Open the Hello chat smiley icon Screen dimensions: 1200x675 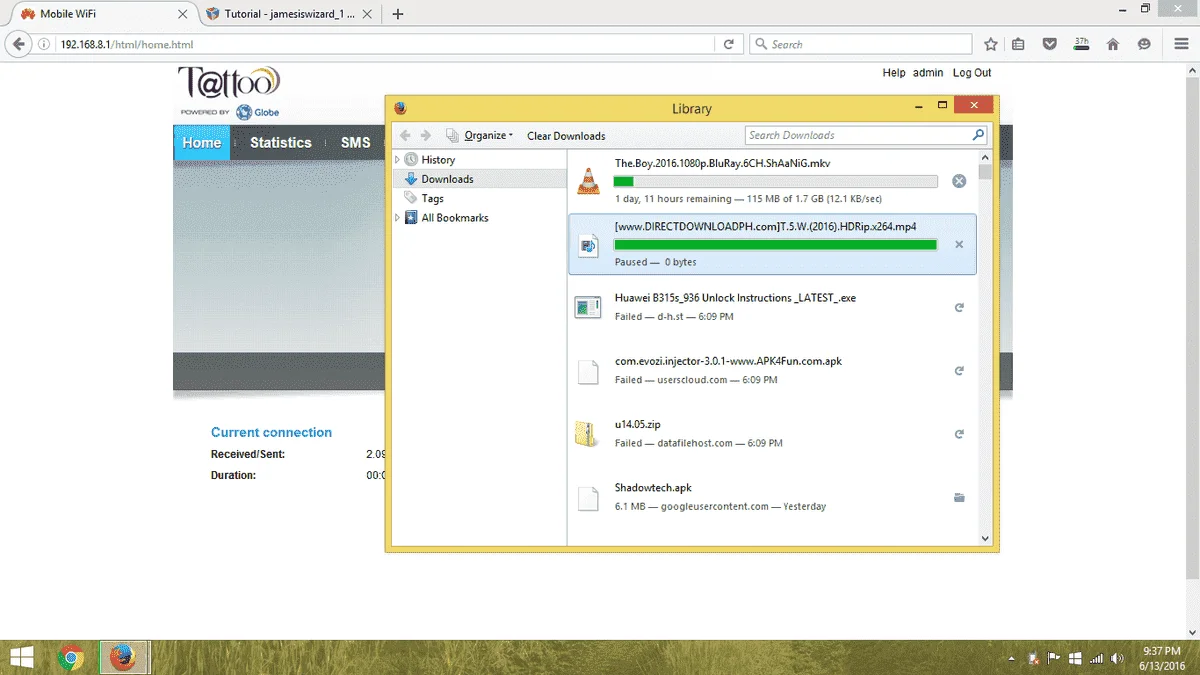[1144, 44]
